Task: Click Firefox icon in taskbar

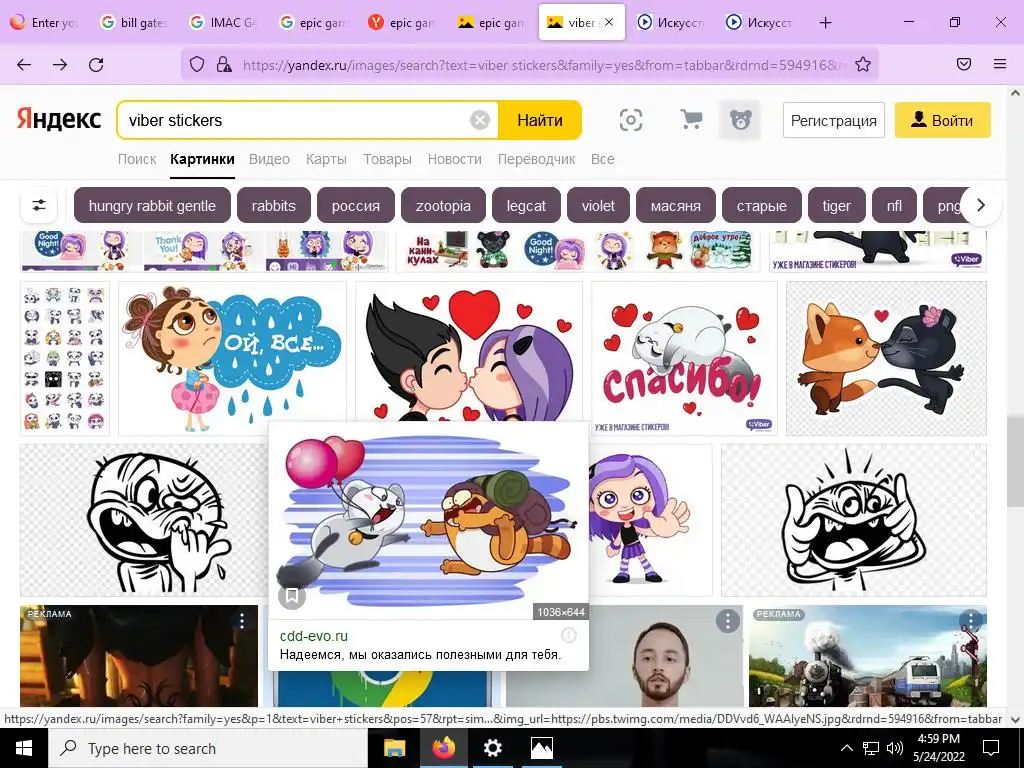Action: pos(443,748)
